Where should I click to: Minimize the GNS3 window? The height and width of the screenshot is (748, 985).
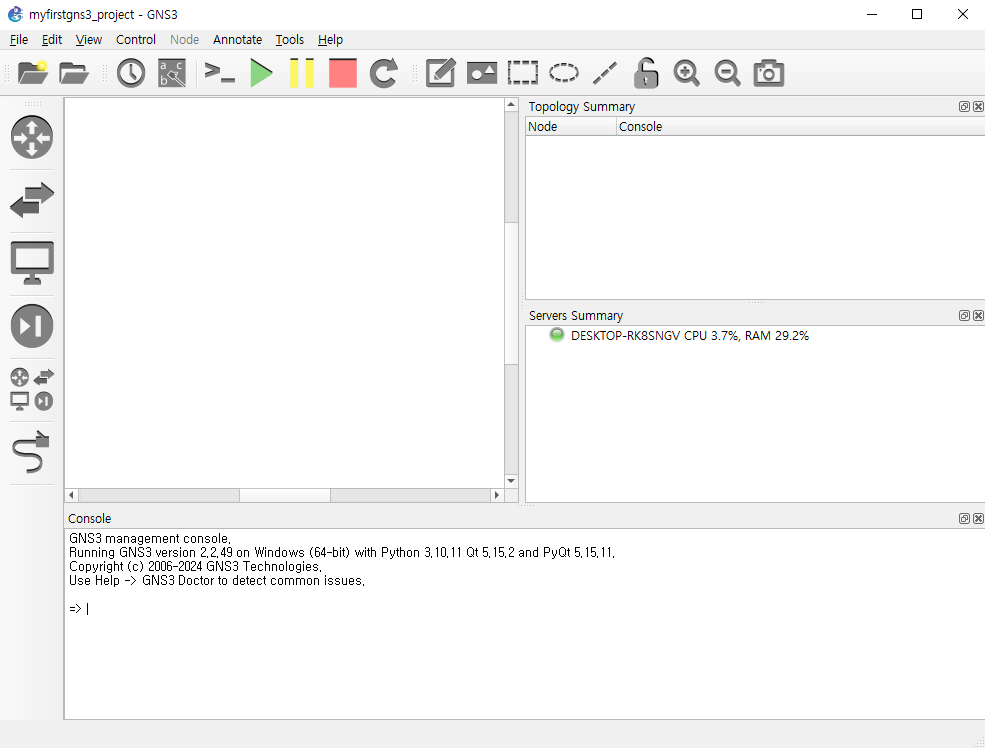(x=872, y=14)
